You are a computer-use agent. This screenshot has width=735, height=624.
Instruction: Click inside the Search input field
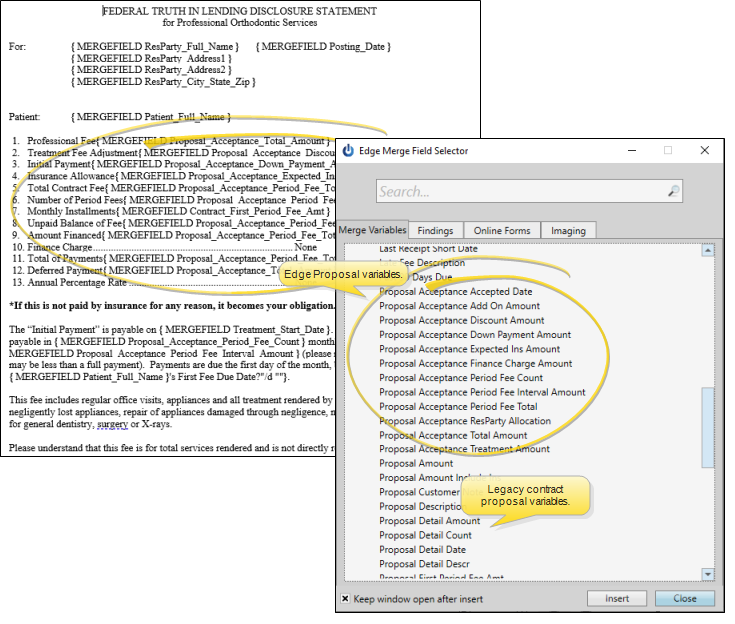point(520,191)
